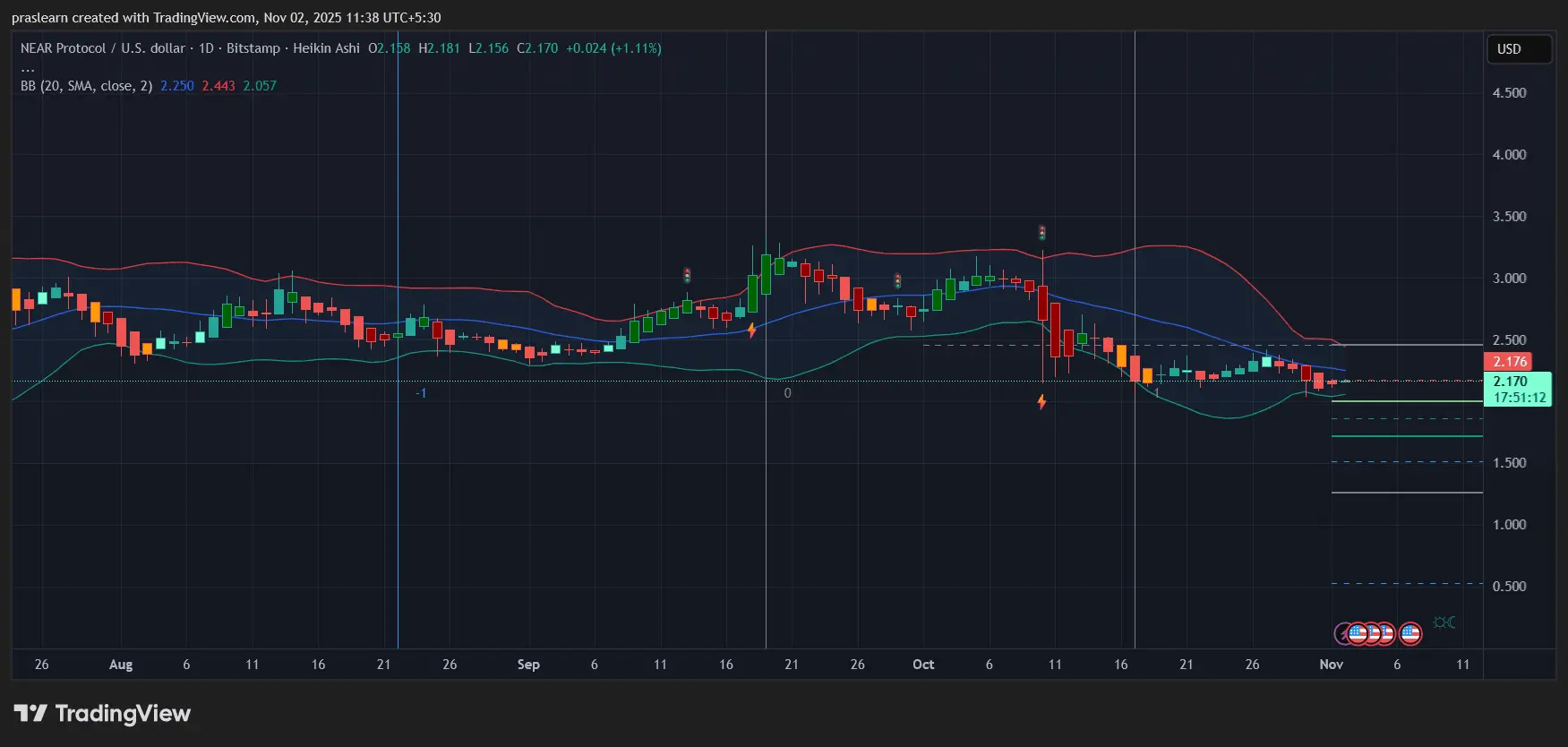Screen dimensions: 1568x747
Task: Expand the collapsed legend ellipsis under the symbol name
Action: 28,68
